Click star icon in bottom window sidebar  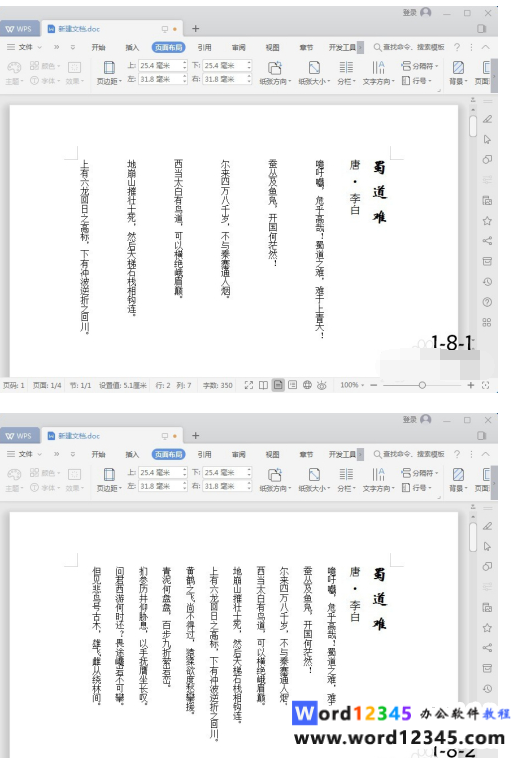tap(487, 628)
